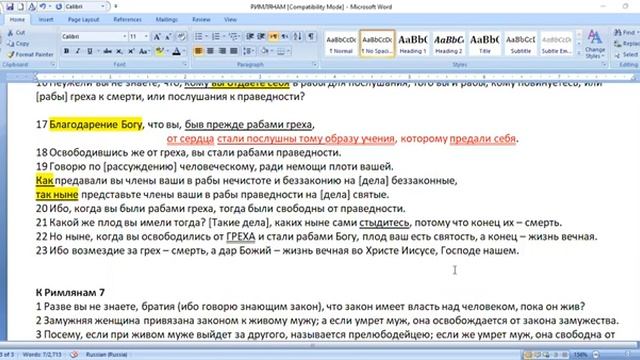640x360 pixels.
Task: Open the Clipboard pane launcher
Action: pyautogui.click(x=53, y=64)
